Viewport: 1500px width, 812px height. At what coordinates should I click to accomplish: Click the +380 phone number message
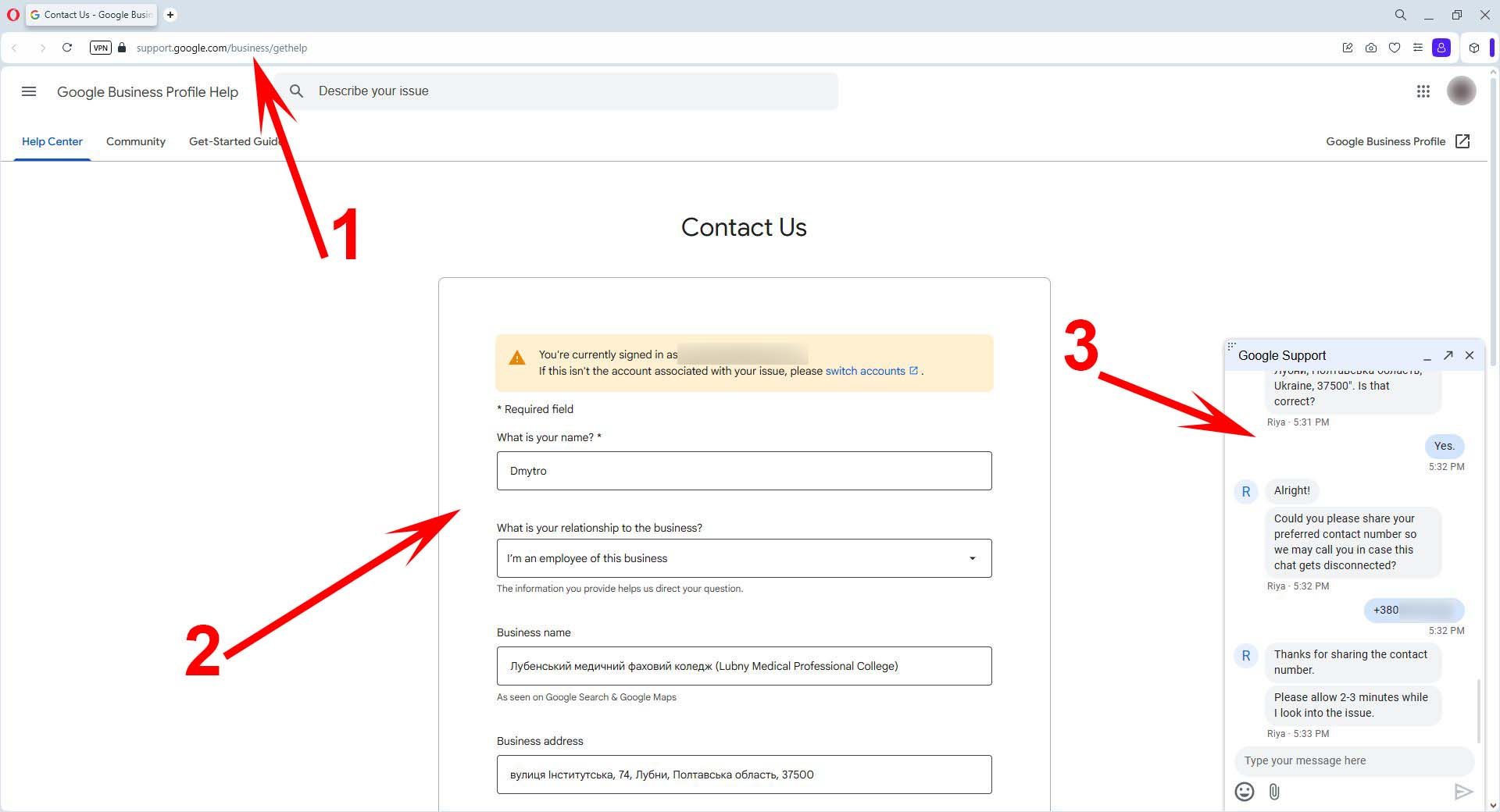coord(1414,610)
